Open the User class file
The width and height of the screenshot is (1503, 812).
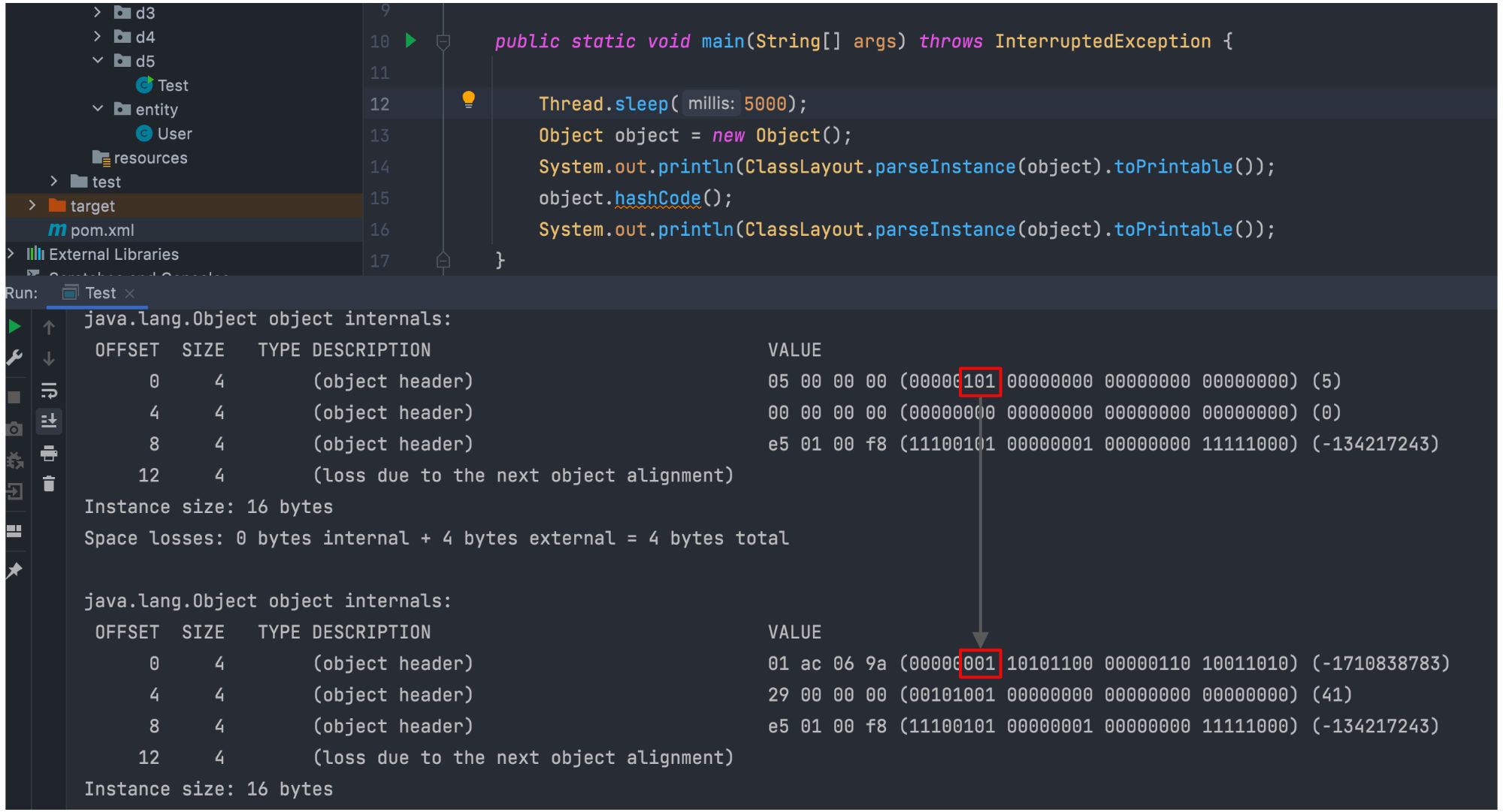coord(174,134)
